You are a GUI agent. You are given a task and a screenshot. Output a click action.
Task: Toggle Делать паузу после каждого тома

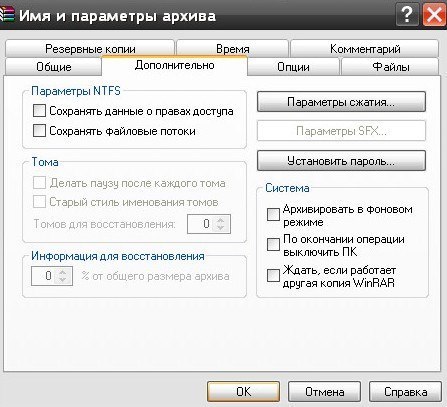pyautogui.click(x=39, y=183)
